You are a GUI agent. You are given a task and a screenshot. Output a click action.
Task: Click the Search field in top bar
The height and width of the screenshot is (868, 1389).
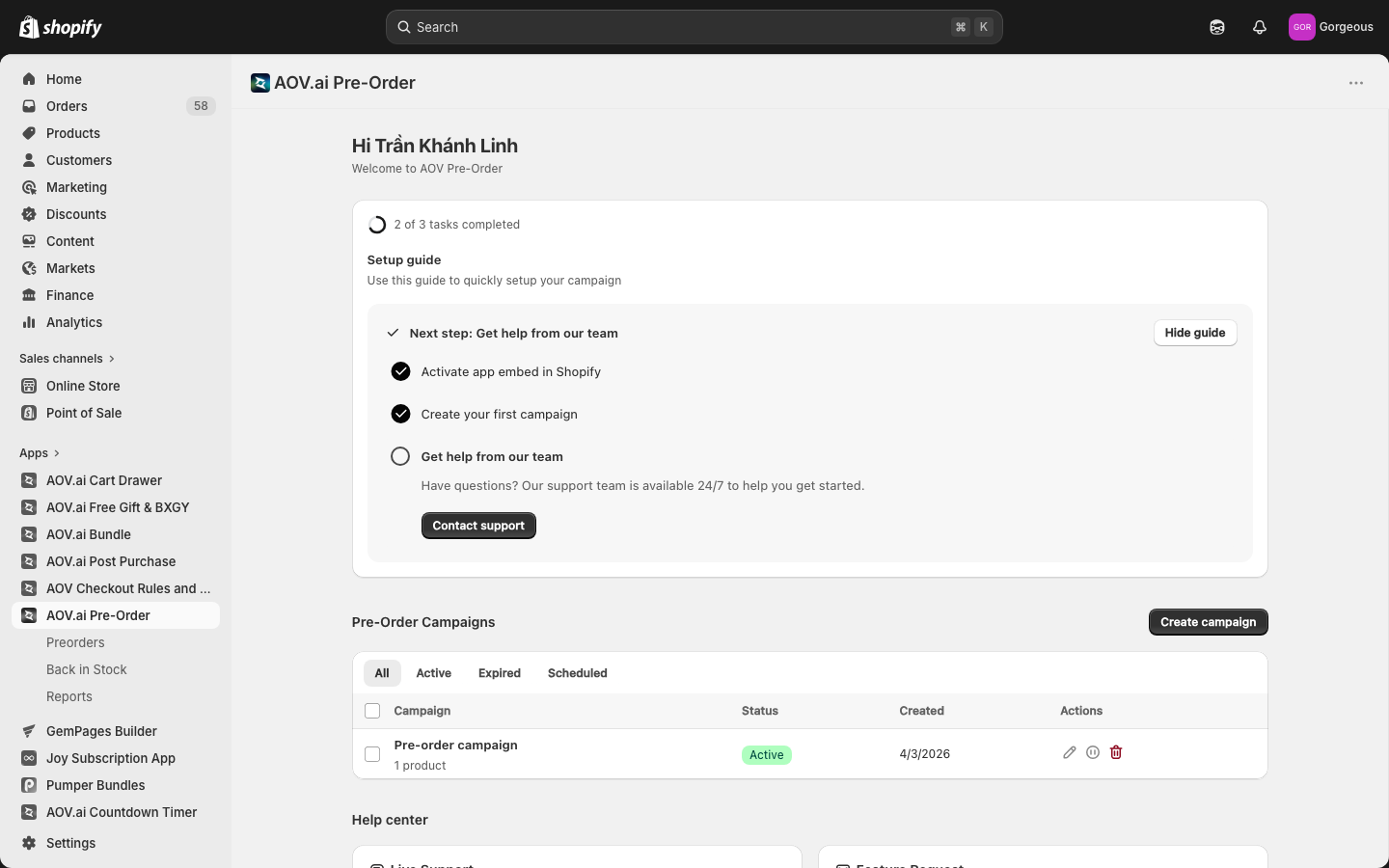click(x=694, y=27)
